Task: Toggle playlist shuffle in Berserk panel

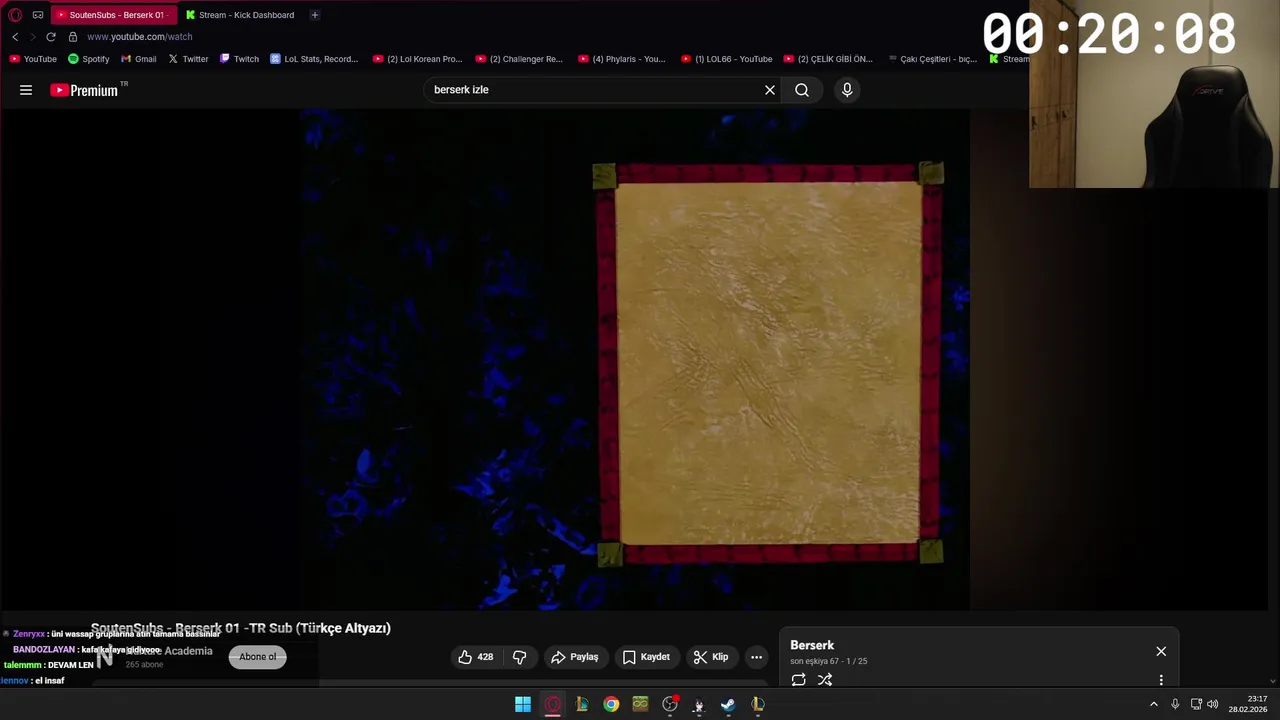Action: (x=825, y=680)
